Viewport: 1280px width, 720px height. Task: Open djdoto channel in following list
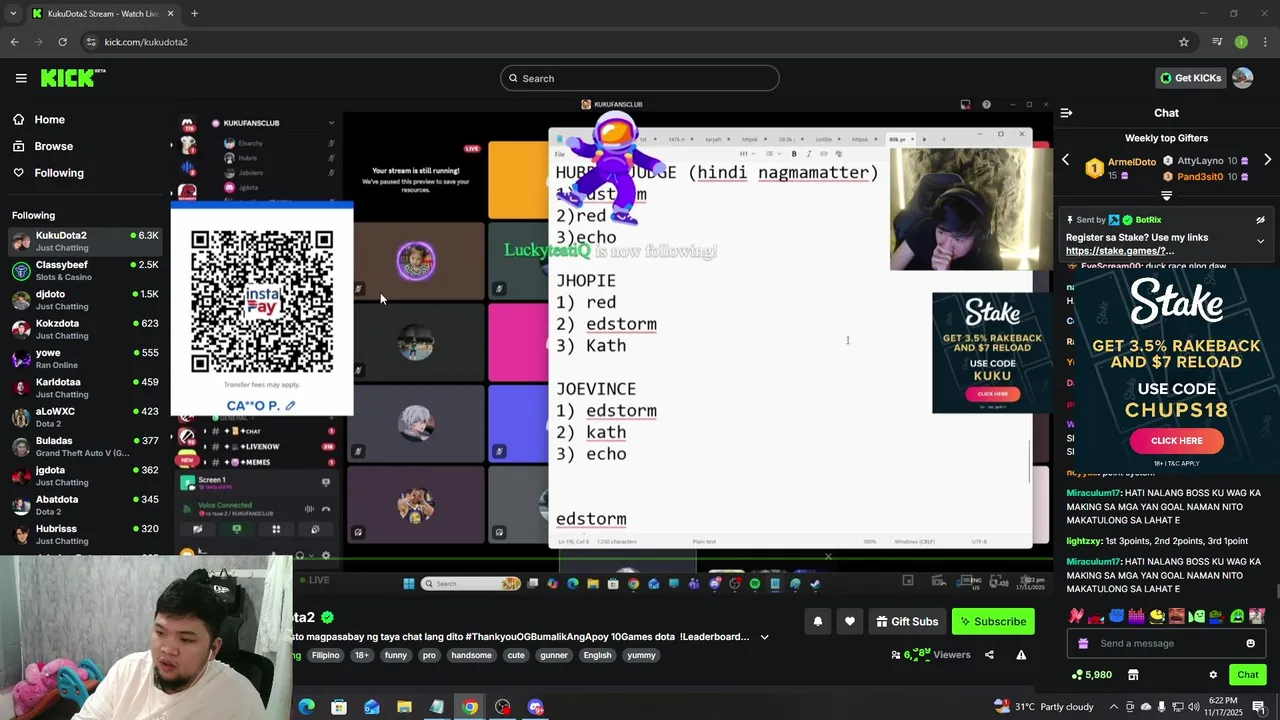pyautogui.click(x=85, y=300)
